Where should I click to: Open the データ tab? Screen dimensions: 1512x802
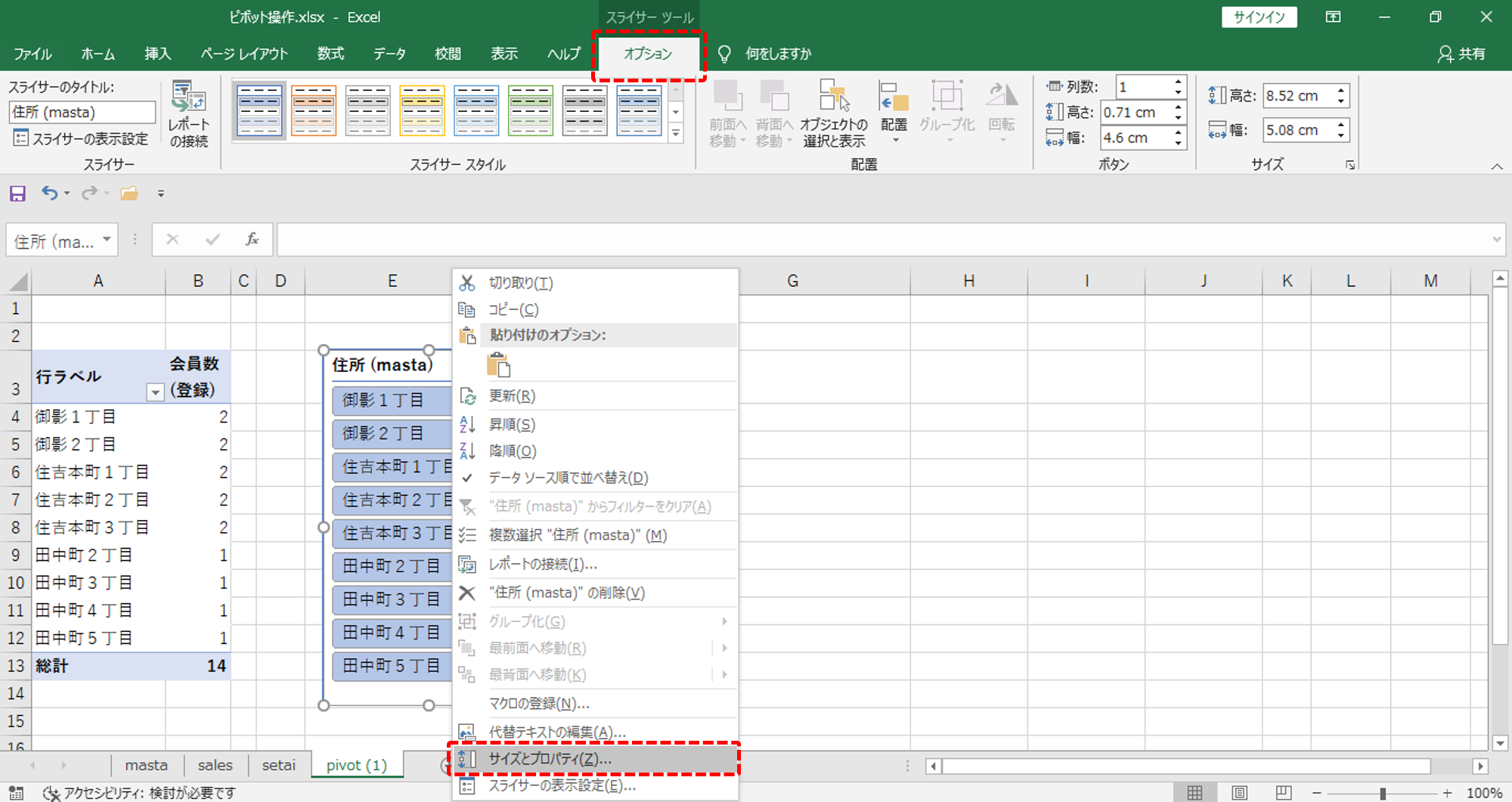pos(389,54)
